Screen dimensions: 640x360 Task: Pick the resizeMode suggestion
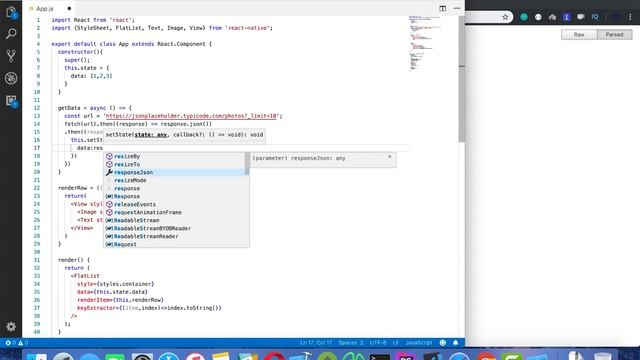(x=174, y=180)
